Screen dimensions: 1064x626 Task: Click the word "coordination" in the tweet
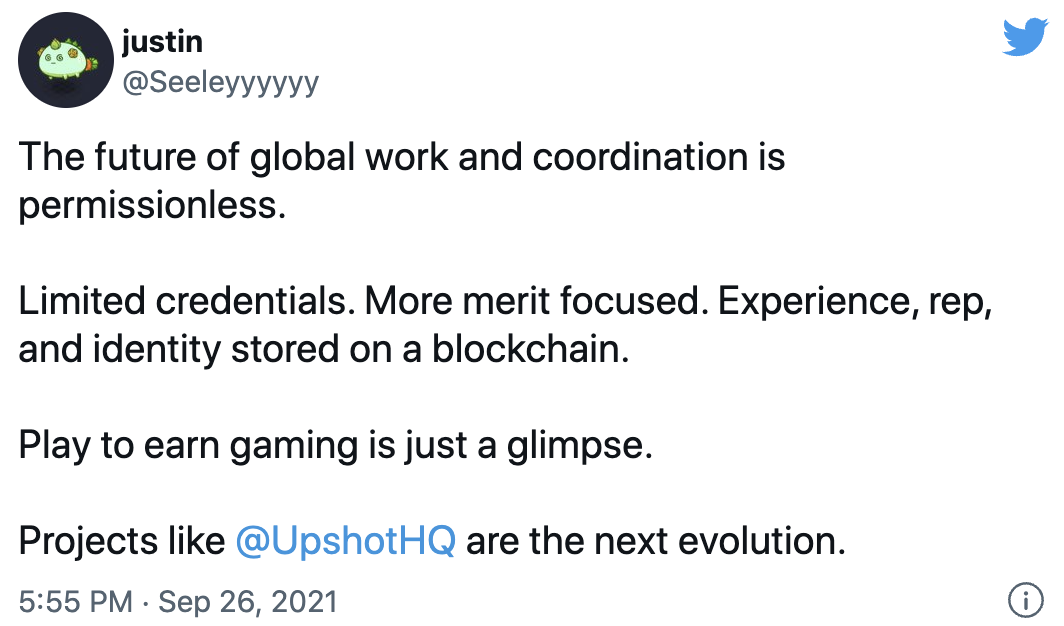coord(640,157)
